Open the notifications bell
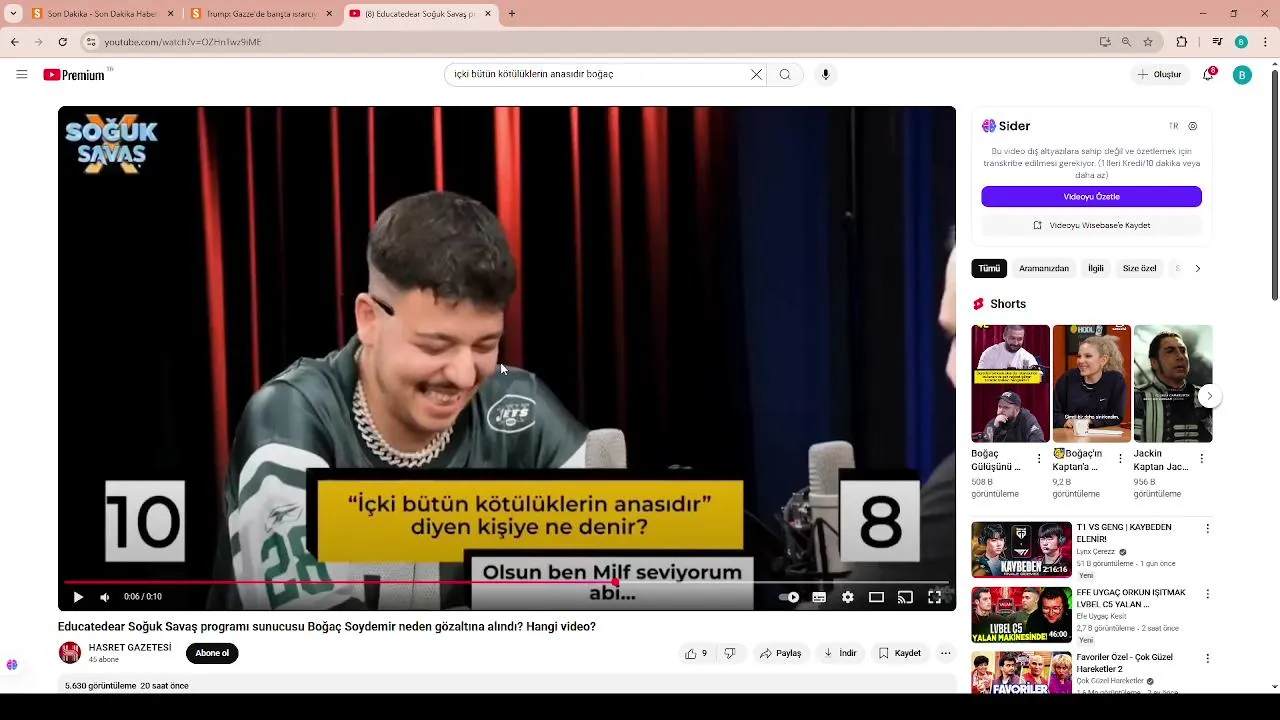This screenshot has height=720, width=1280. 1208,74
